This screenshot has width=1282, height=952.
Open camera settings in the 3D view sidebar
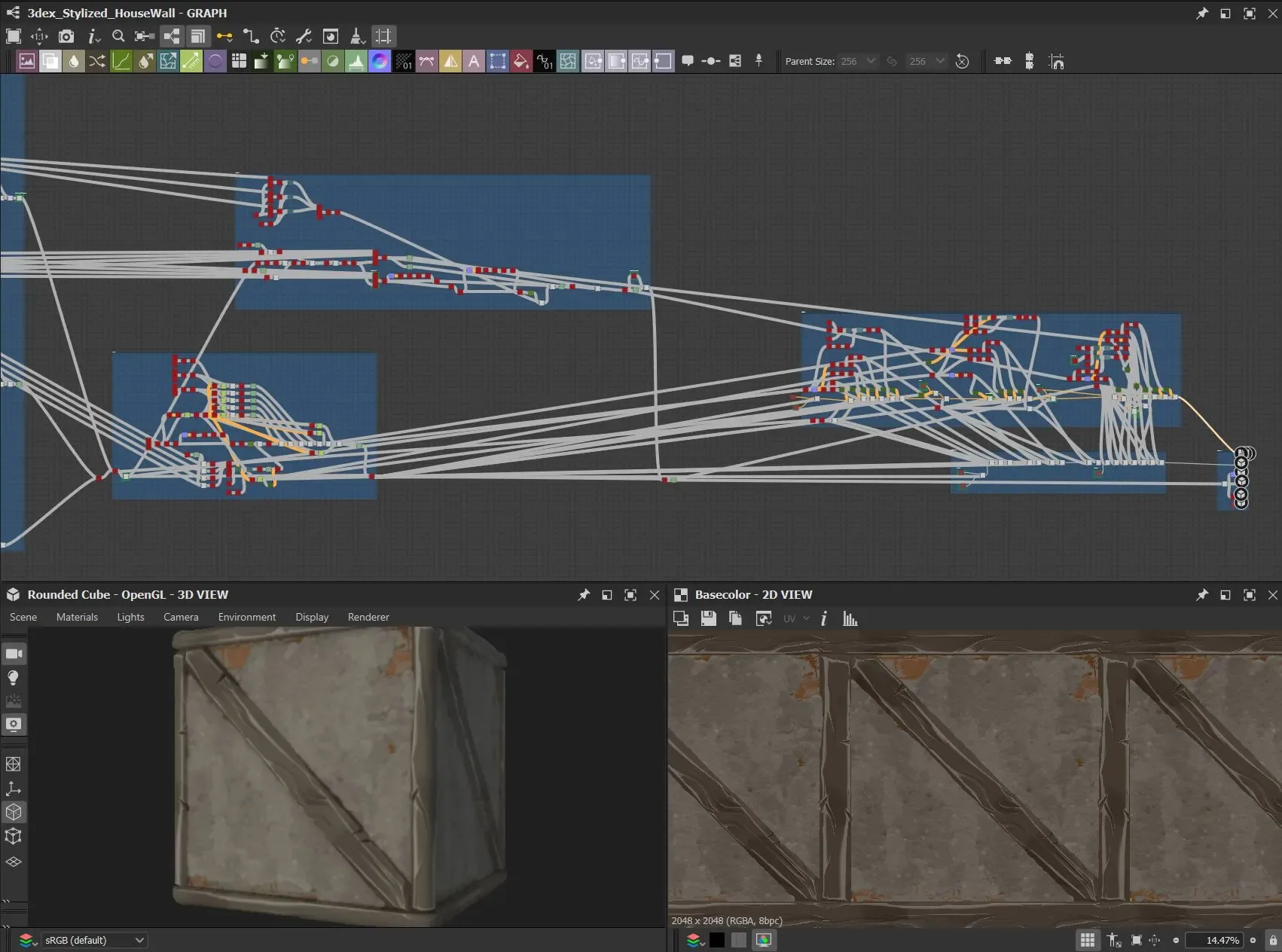(14, 654)
